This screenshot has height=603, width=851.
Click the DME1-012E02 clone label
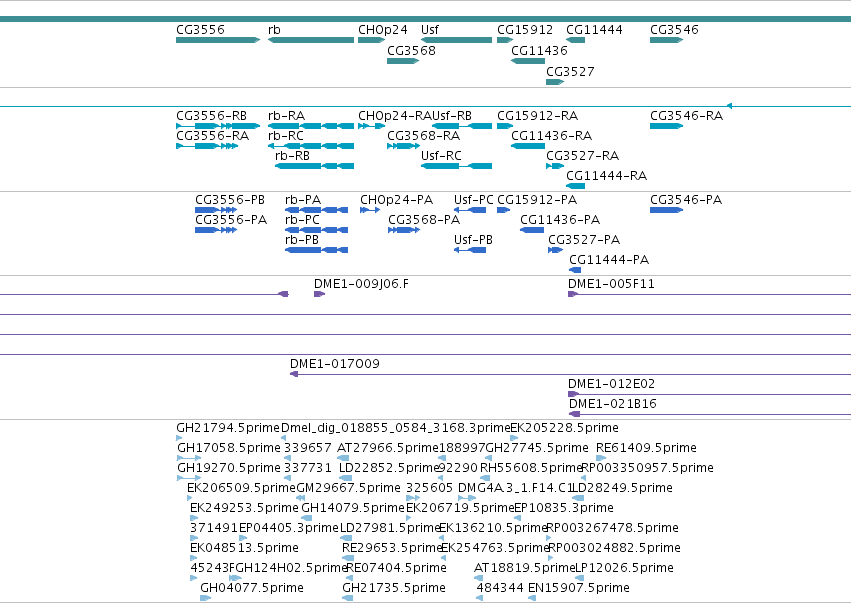point(612,384)
